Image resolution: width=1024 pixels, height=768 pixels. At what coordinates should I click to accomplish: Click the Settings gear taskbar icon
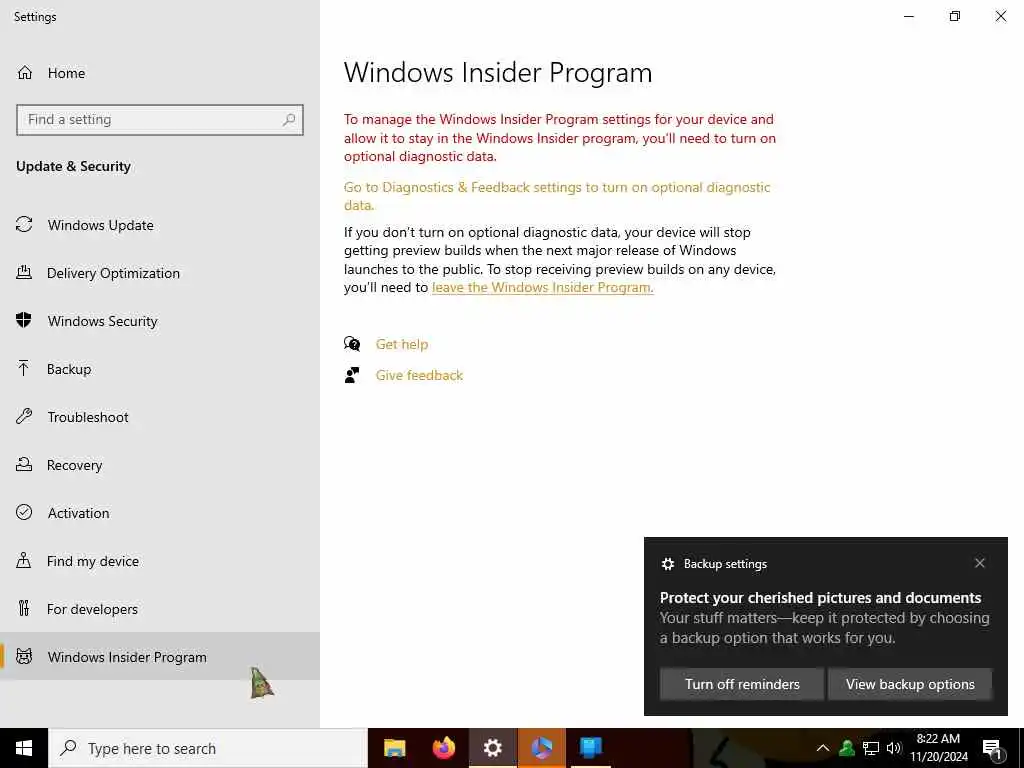493,748
